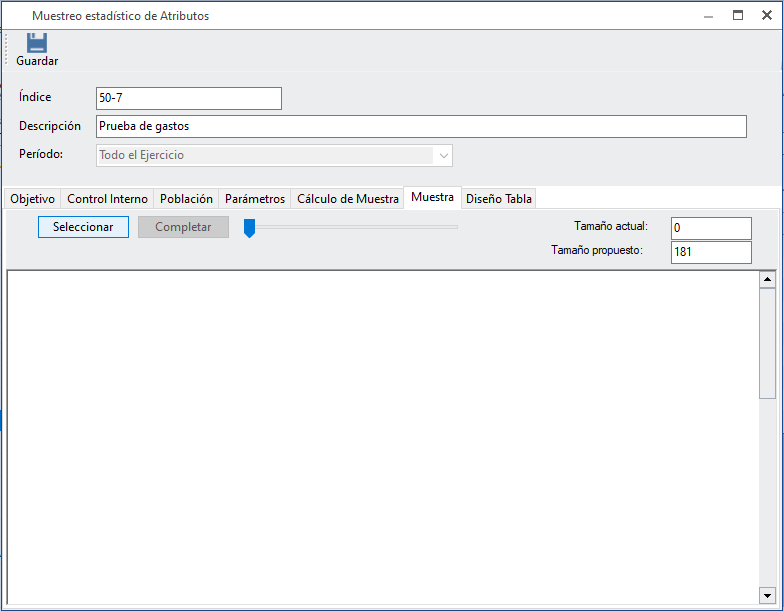This screenshot has width=784, height=611.
Task: Select the Parámetros tab
Action: click(x=254, y=199)
